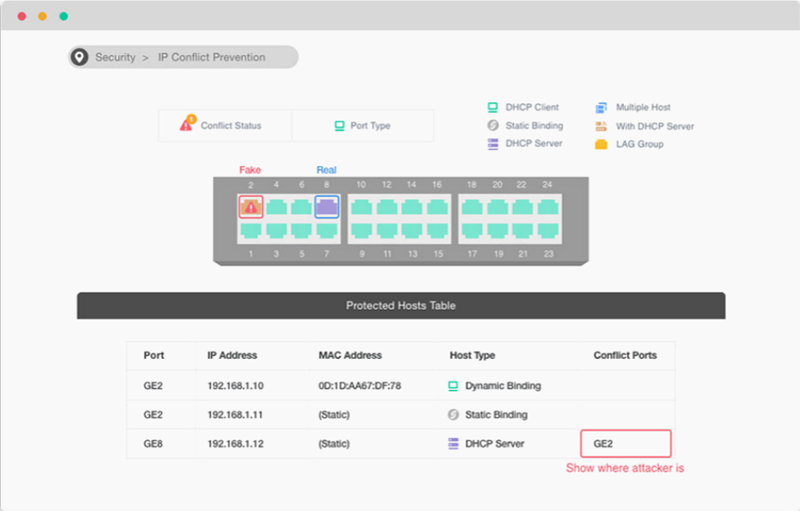Click the LAG Group legend icon

pyautogui.click(x=601, y=144)
